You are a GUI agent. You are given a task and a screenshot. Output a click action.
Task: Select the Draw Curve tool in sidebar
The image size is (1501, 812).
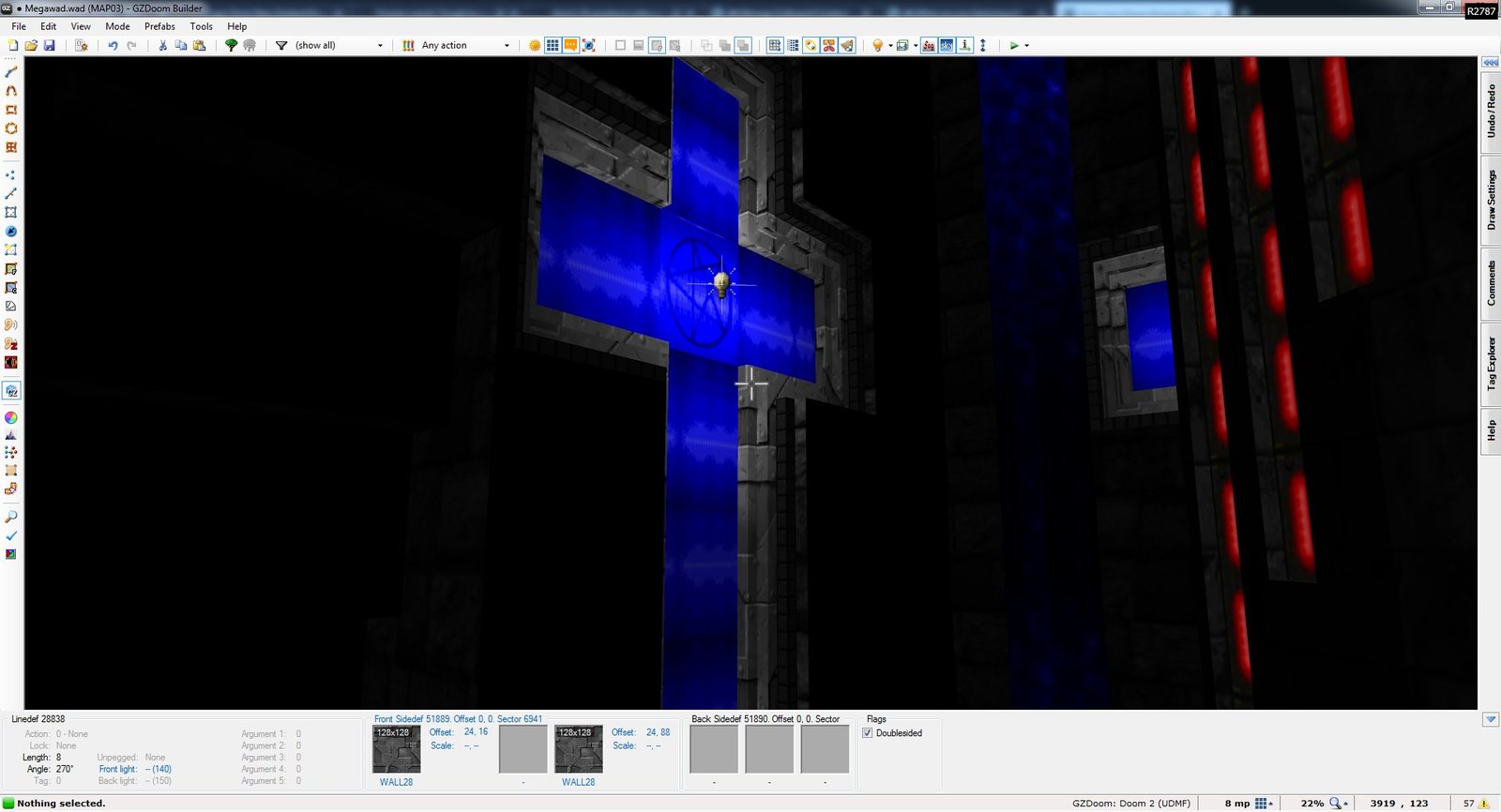coord(11,90)
